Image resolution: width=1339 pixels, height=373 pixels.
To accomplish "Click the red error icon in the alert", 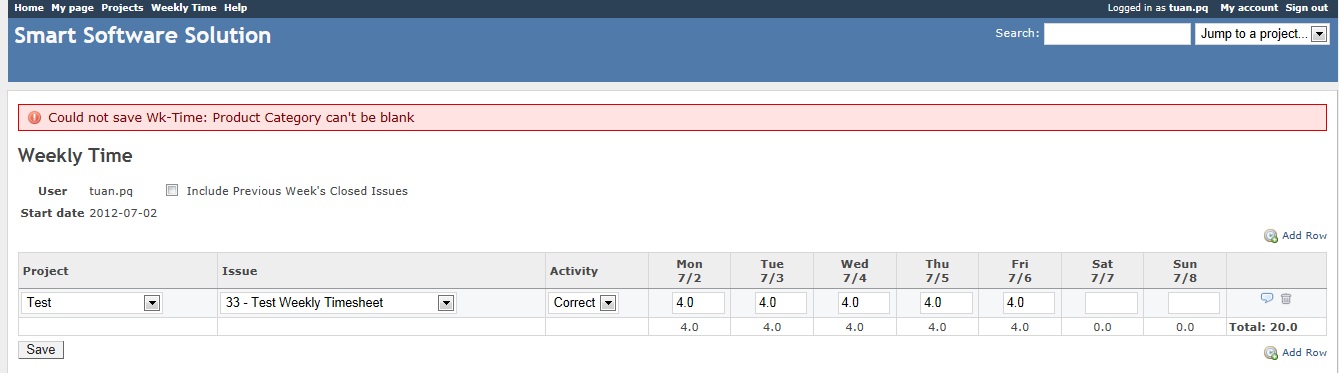I will (35, 117).
